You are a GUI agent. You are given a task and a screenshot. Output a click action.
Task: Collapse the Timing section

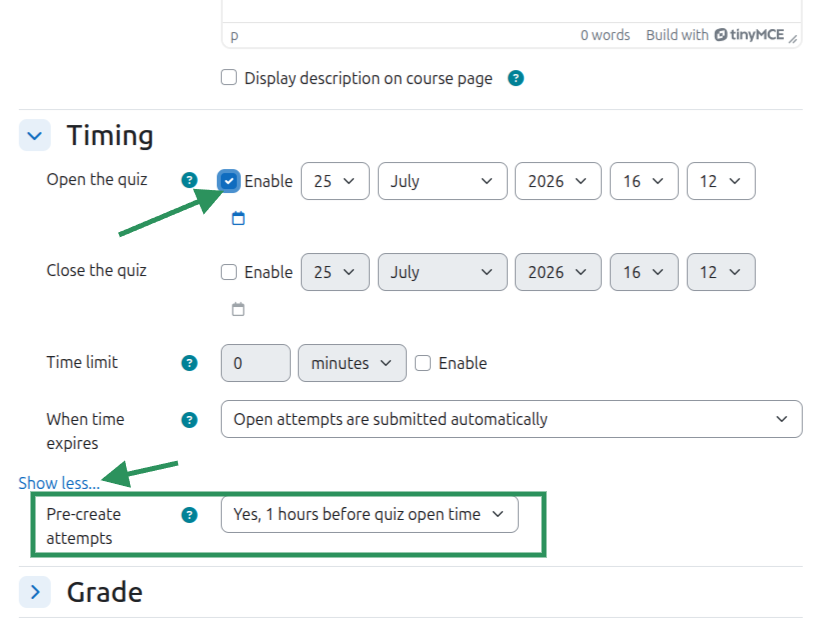point(35,135)
